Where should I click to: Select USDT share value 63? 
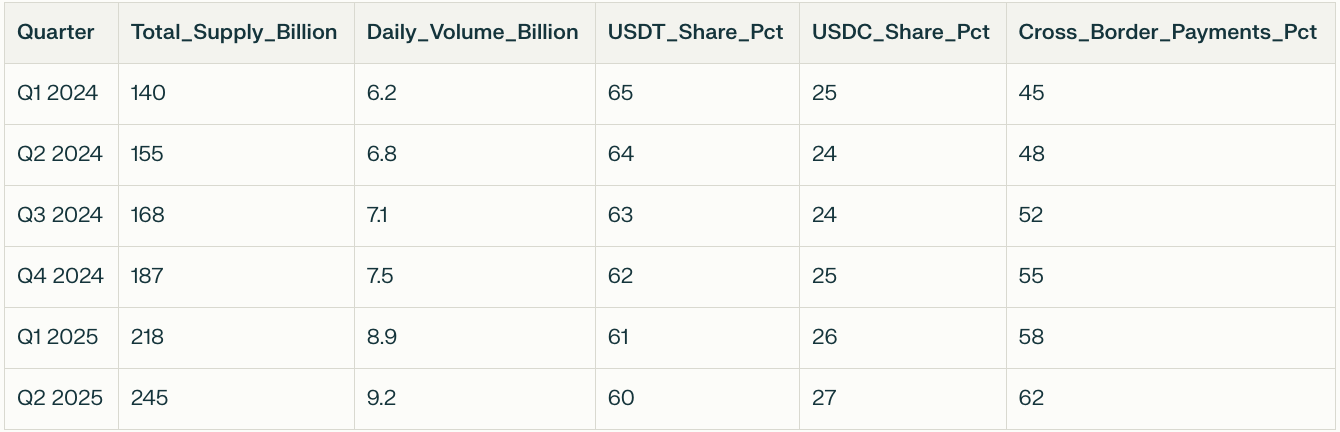point(620,215)
